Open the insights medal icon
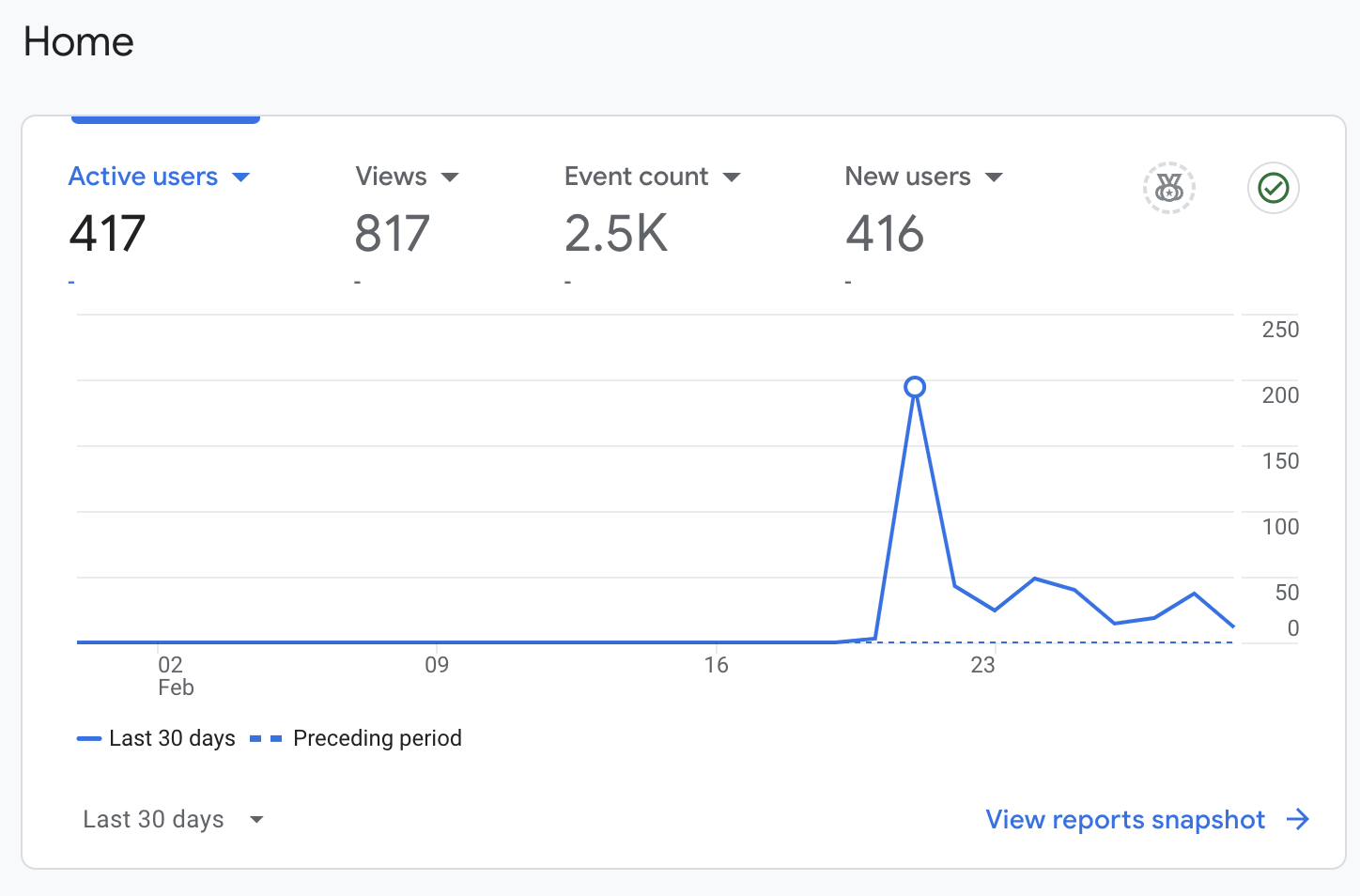This screenshot has width=1360, height=896. [x=1168, y=188]
